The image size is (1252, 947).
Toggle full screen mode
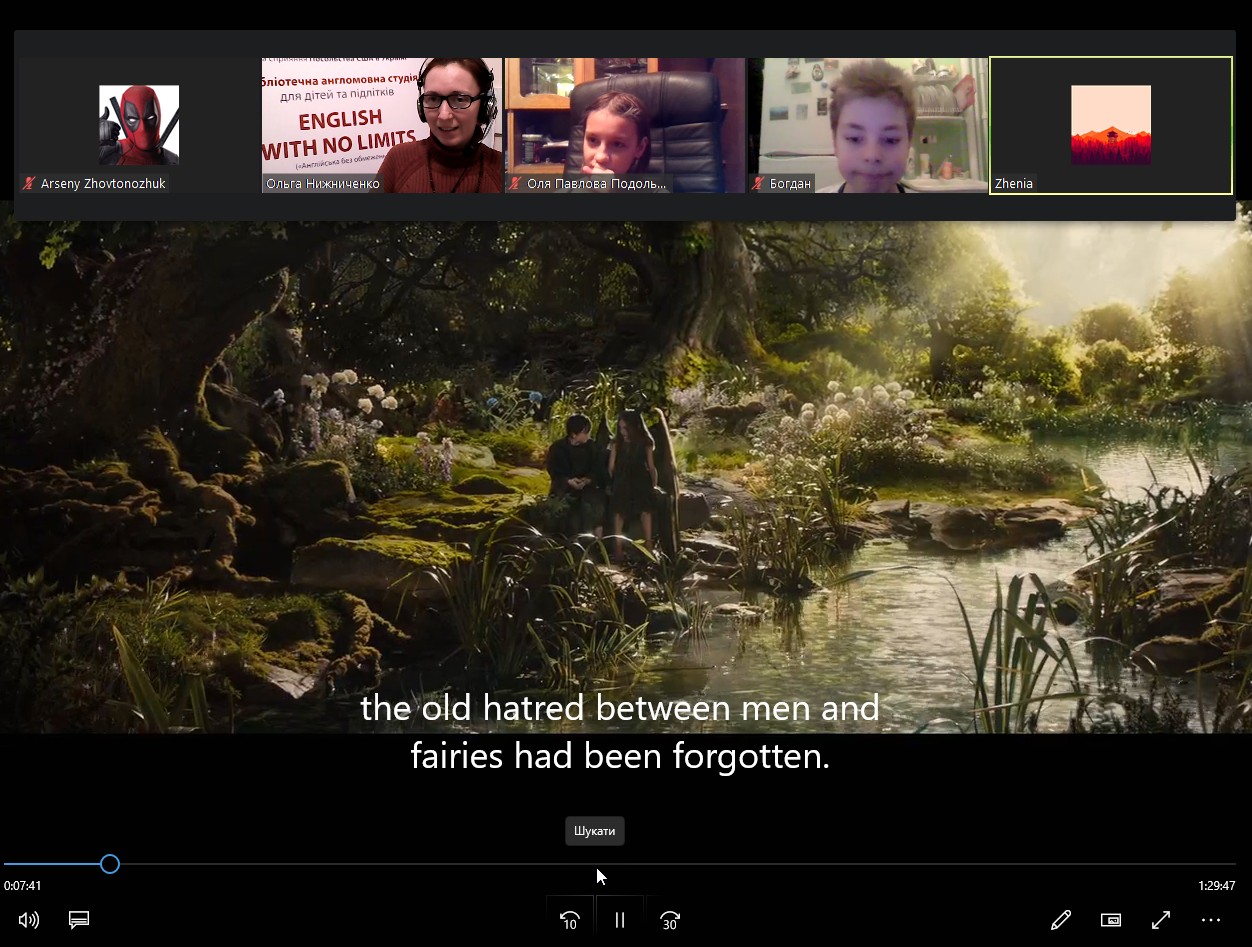[1161, 920]
